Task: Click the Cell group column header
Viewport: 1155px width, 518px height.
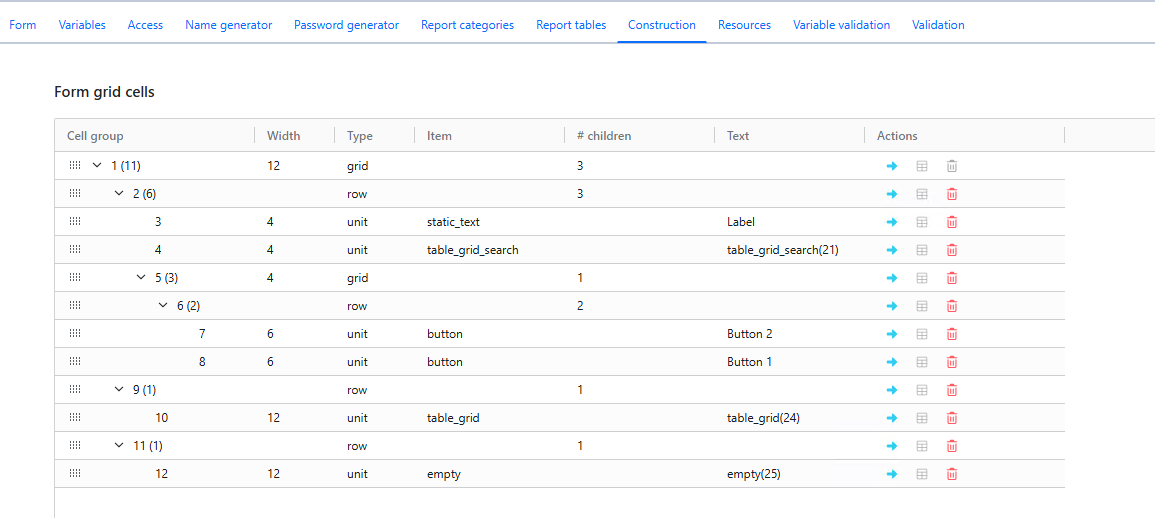Action: pyautogui.click(x=95, y=136)
